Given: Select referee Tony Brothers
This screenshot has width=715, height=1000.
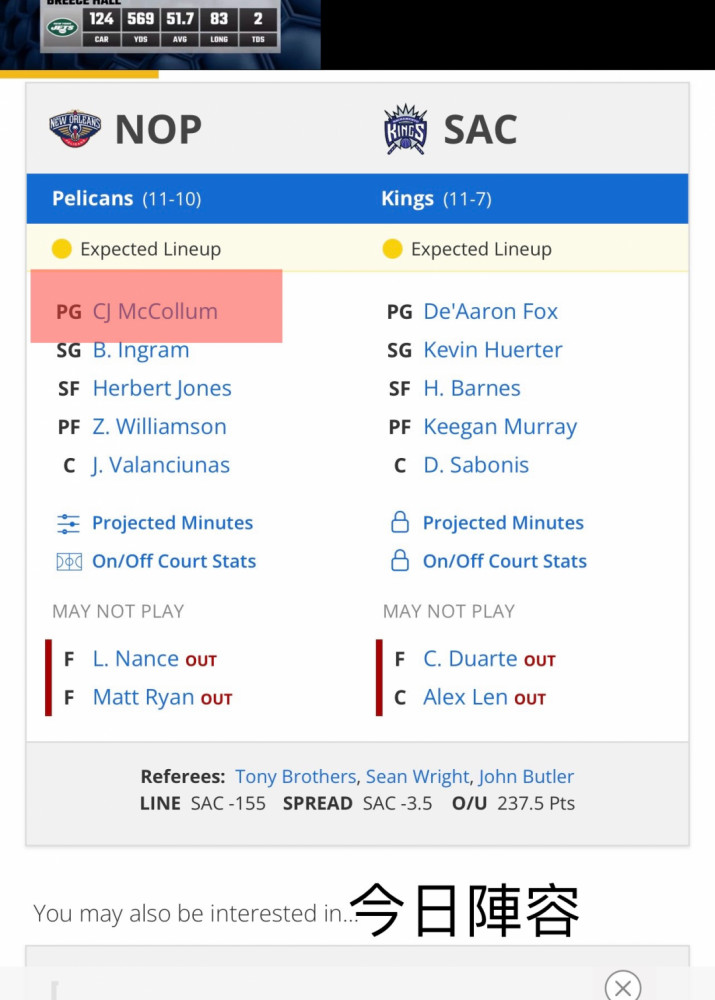Looking at the screenshot, I should (x=295, y=776).
